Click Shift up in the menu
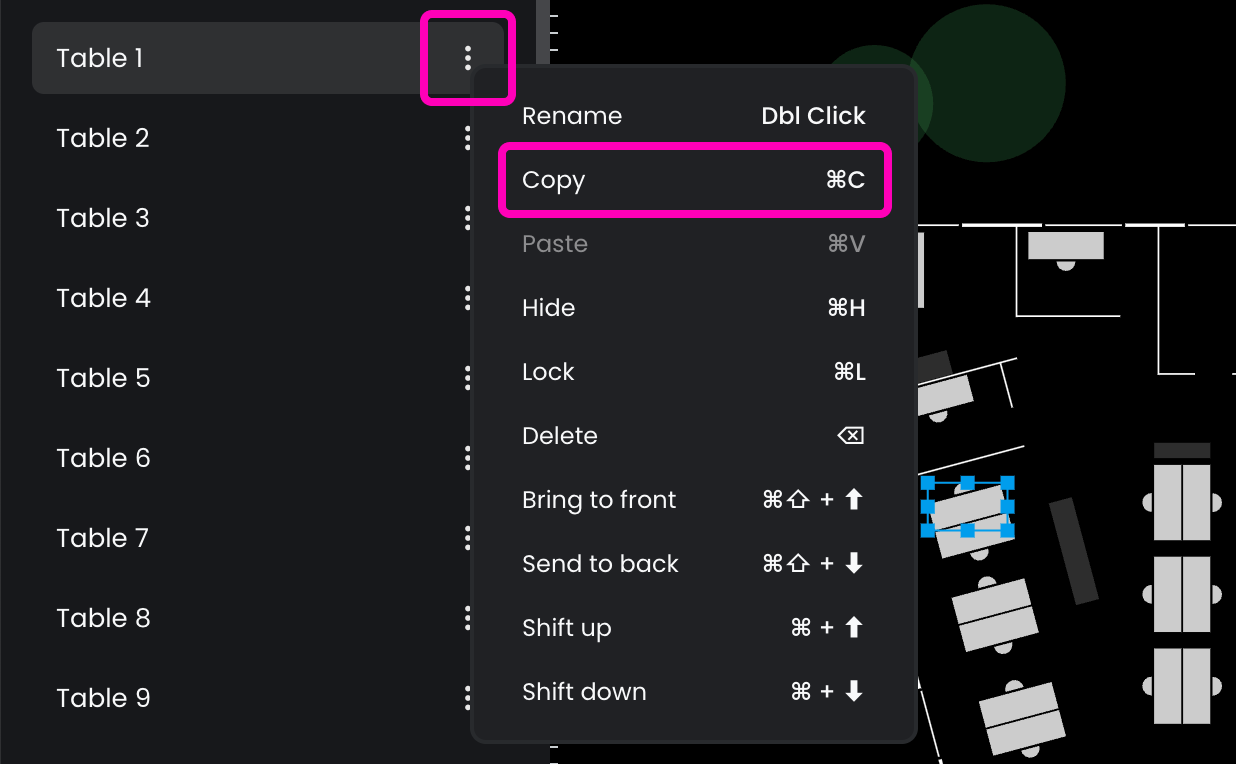This screenshot has width=1236, height=764. [x=694, y=628]
